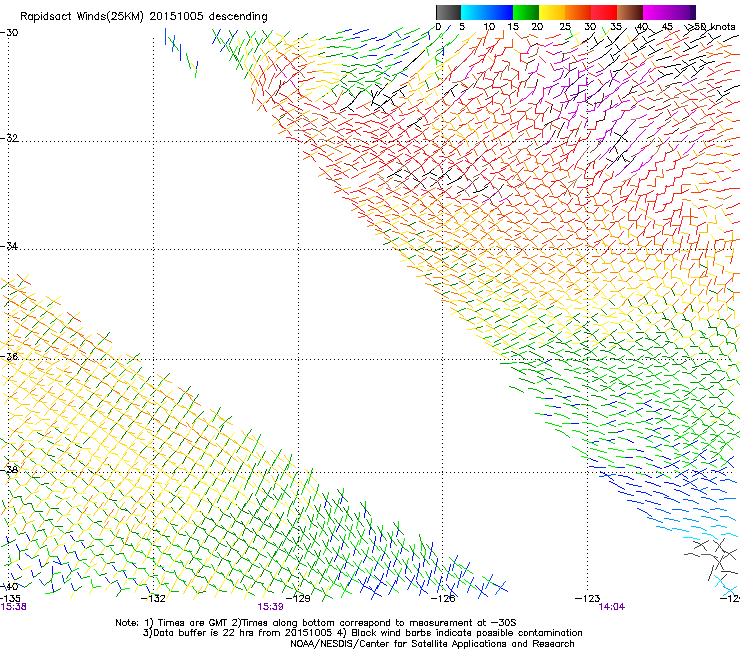Click the note line 'Data buffer is 22 hrs'
Screen dimensions: 740x650
click(x=362, y=633)
